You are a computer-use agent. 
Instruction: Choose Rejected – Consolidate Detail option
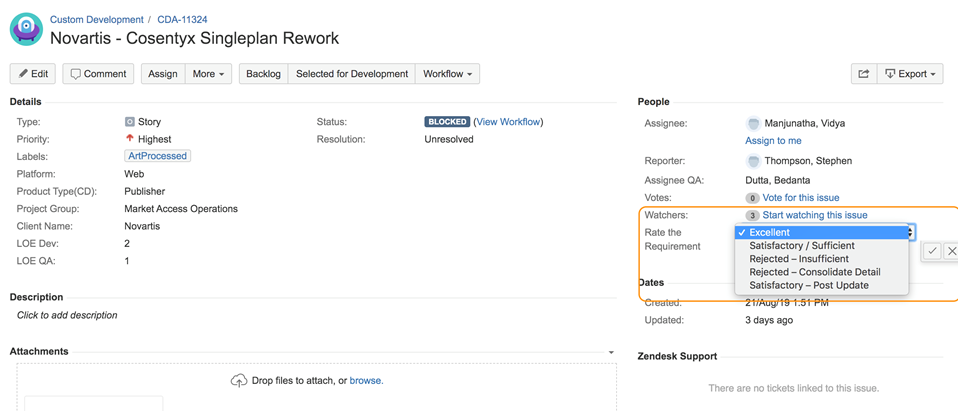822,272
